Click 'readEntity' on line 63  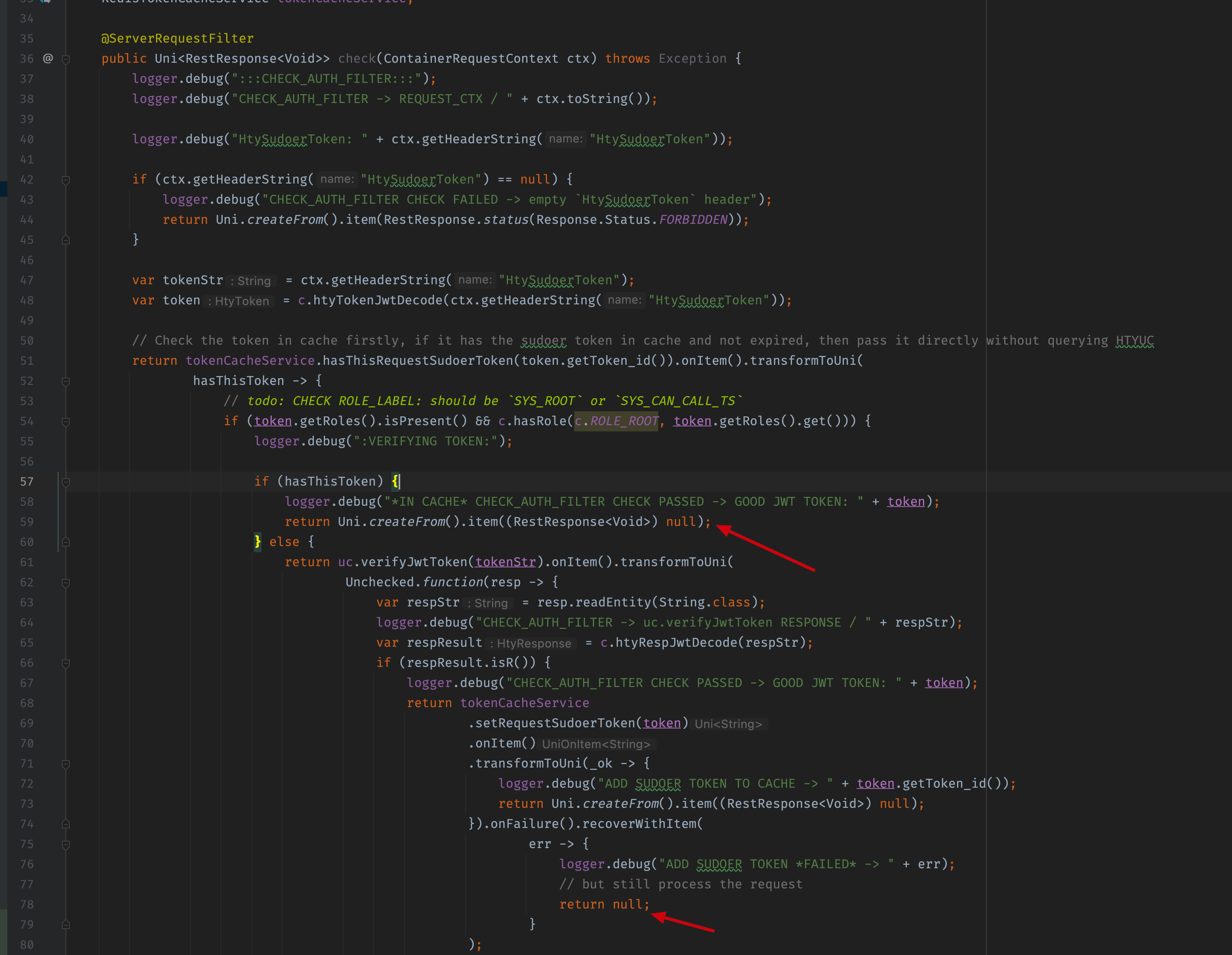(x=613, y=602)
